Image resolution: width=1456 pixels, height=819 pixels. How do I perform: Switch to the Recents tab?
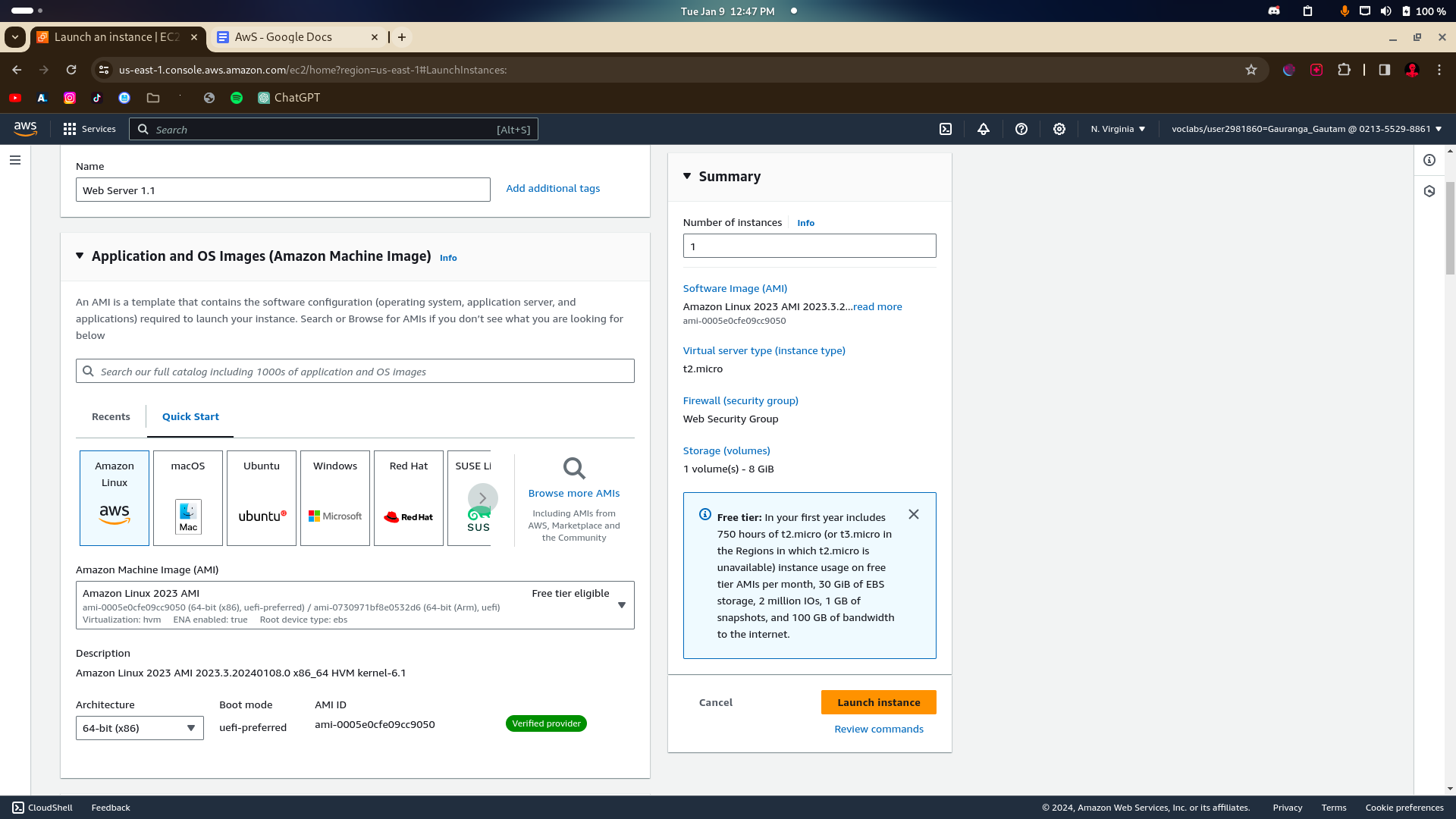(x=111, y=416)
